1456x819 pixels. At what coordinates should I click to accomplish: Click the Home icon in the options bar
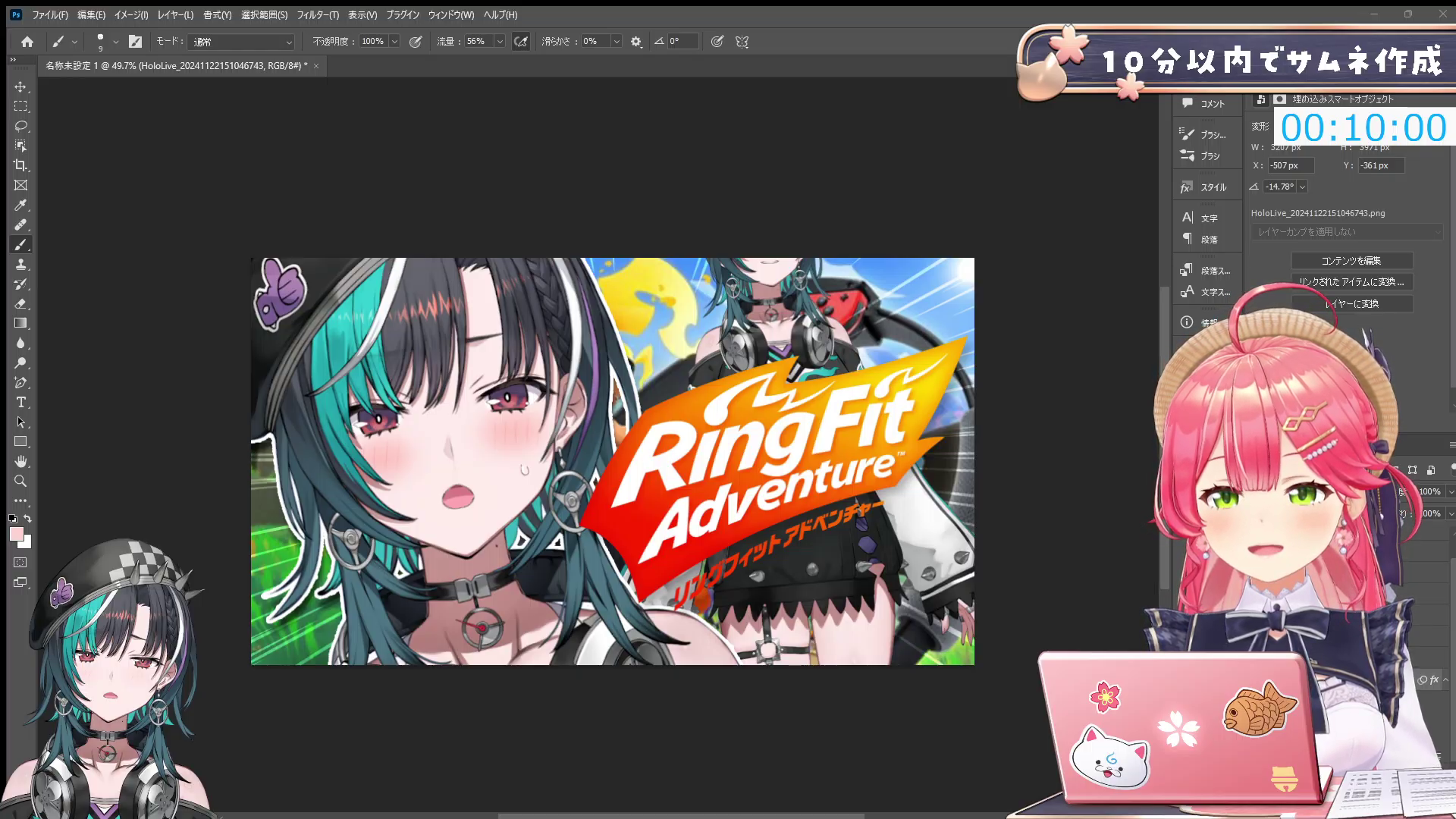[27, 42]
